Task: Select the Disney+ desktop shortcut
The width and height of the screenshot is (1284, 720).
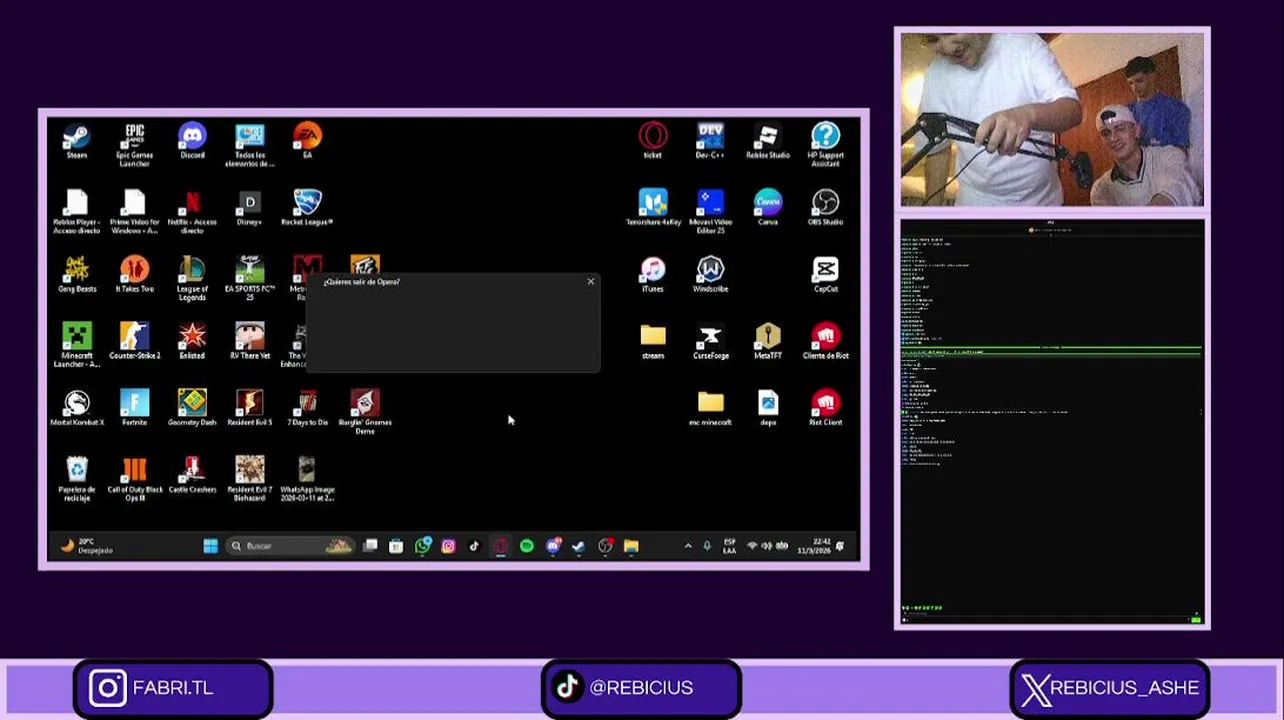Action: (249, 208)
